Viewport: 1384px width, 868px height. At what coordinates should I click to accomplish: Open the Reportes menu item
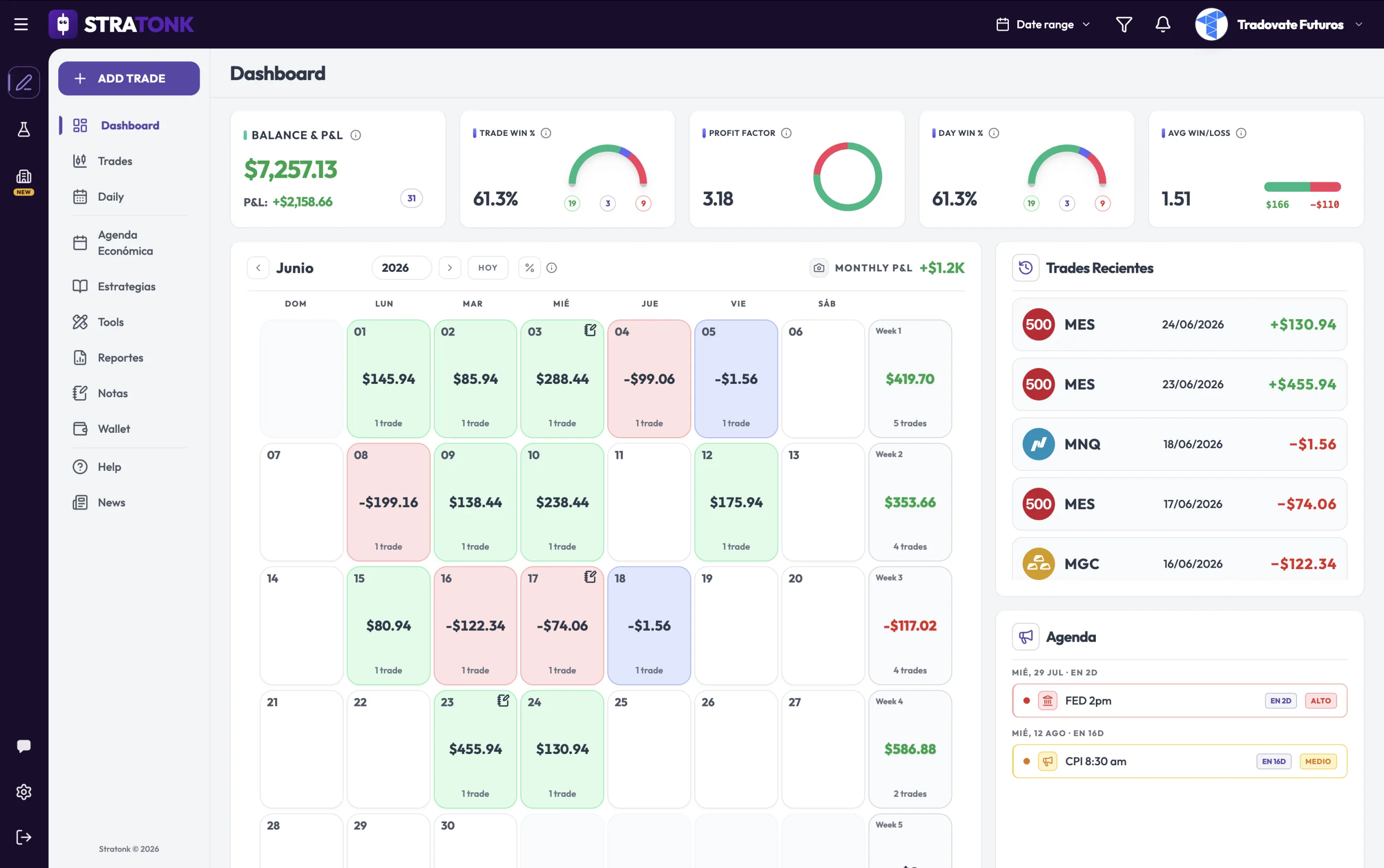pos(129,358)
